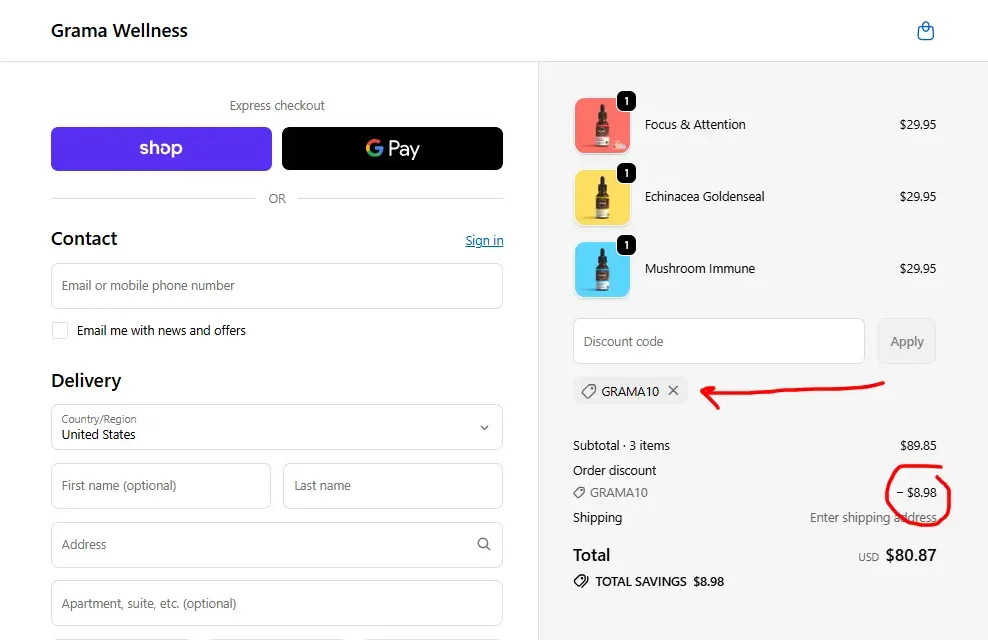The height and width of the screenshot is (640, 988).
Task: Click the discount amount − $8.98
Action: coord(916,493)
